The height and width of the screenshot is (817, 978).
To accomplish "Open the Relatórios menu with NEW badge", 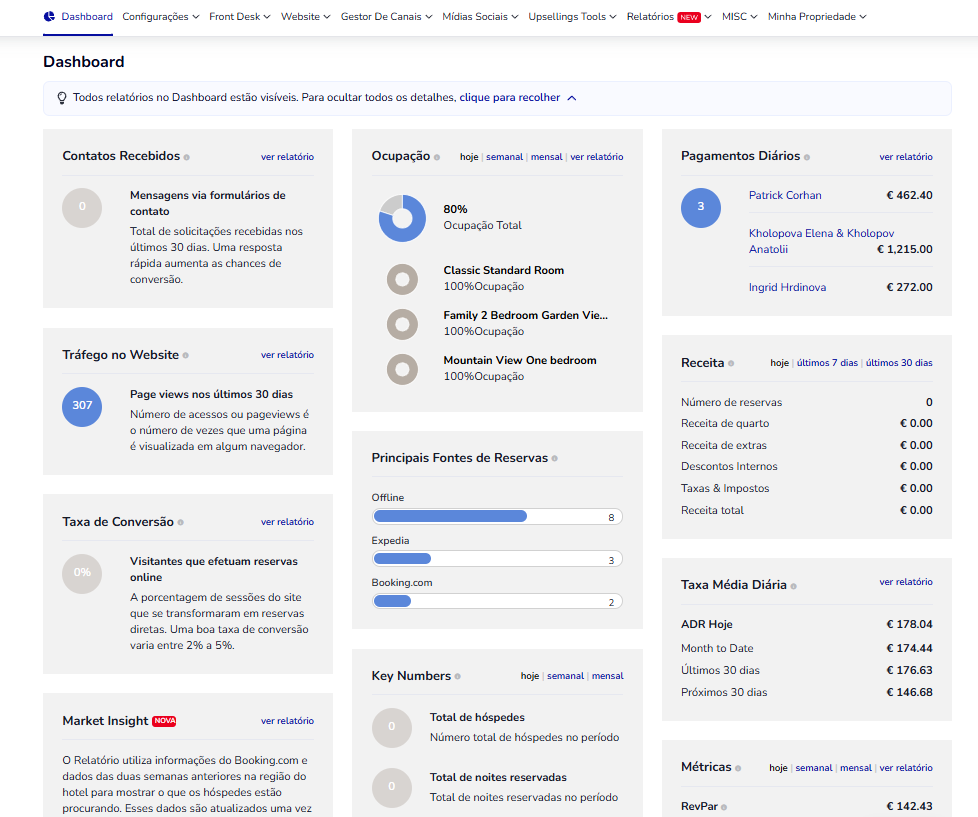I will point(669,17).
